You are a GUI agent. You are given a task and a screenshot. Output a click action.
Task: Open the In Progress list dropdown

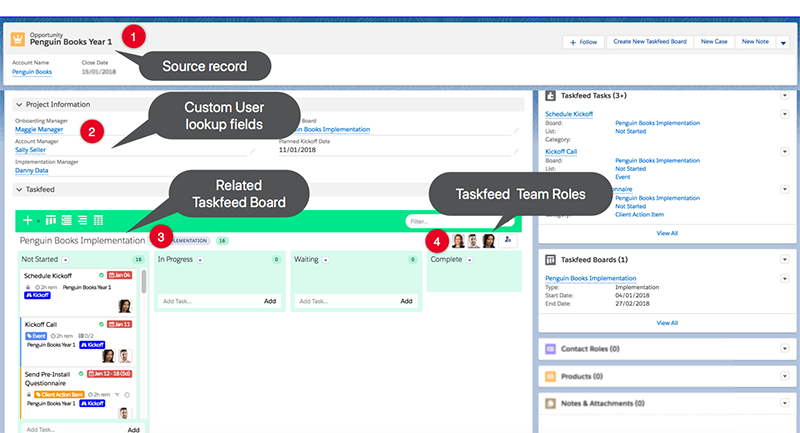point(200,259)
